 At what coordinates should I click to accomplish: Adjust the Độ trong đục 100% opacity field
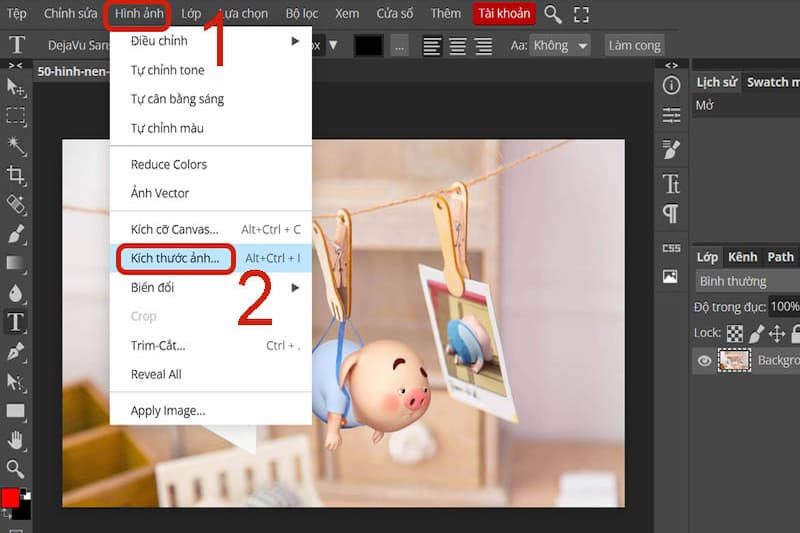784,307
